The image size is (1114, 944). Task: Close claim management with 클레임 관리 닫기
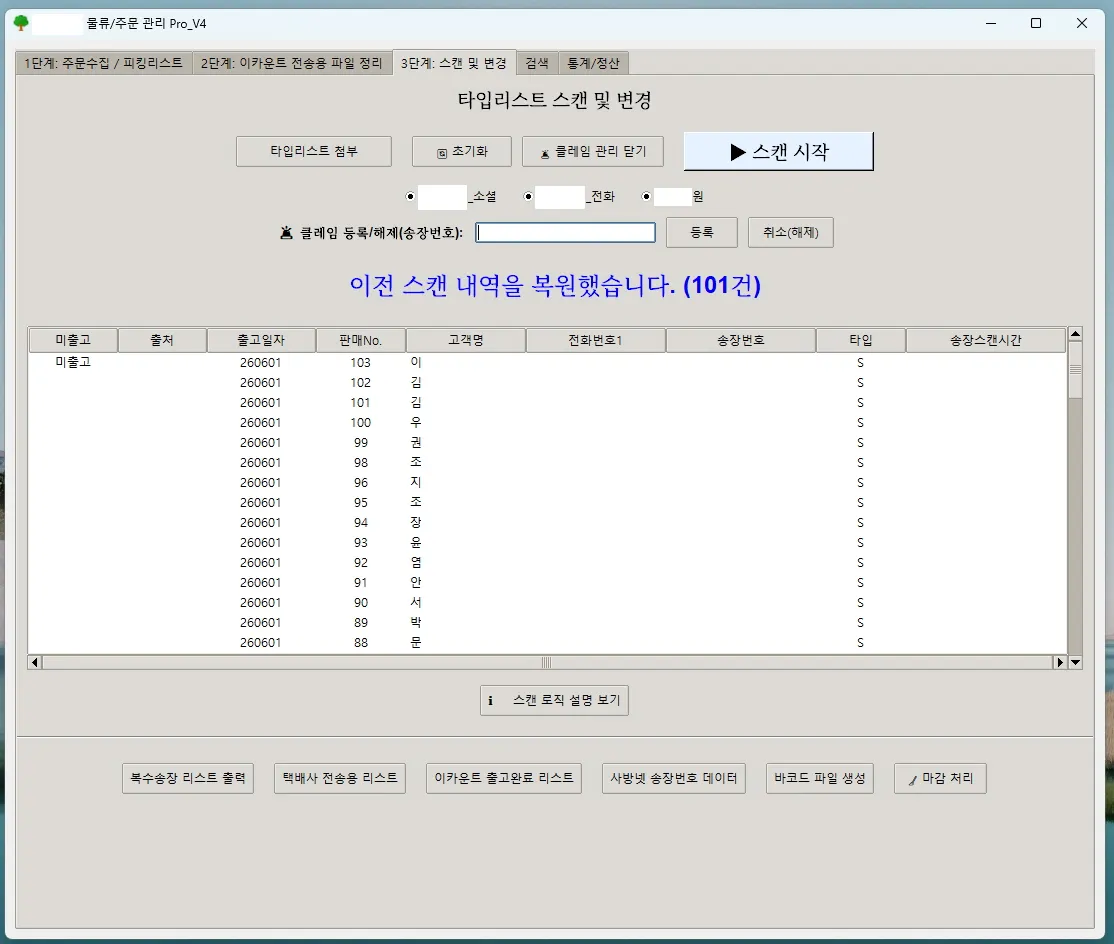coord(593,151)
